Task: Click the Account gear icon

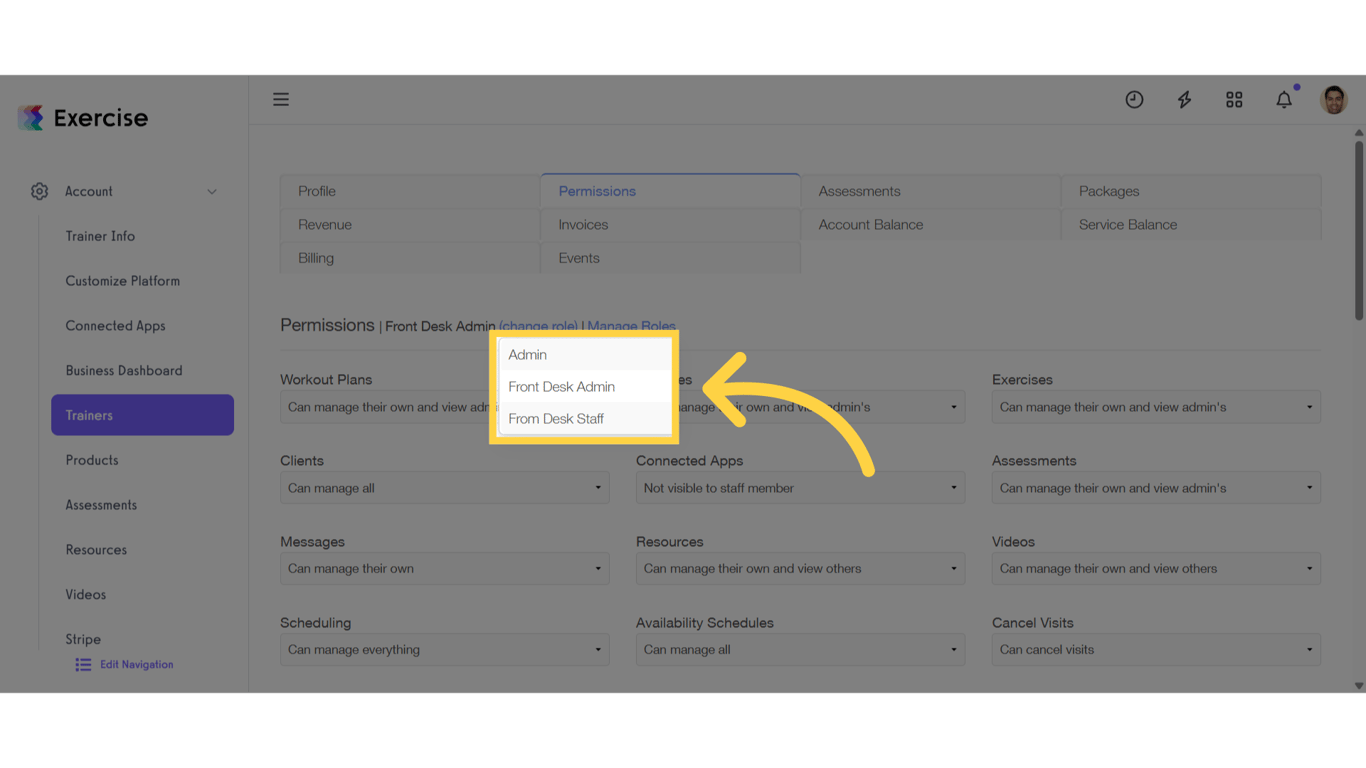Action: [x=39, y=191]
